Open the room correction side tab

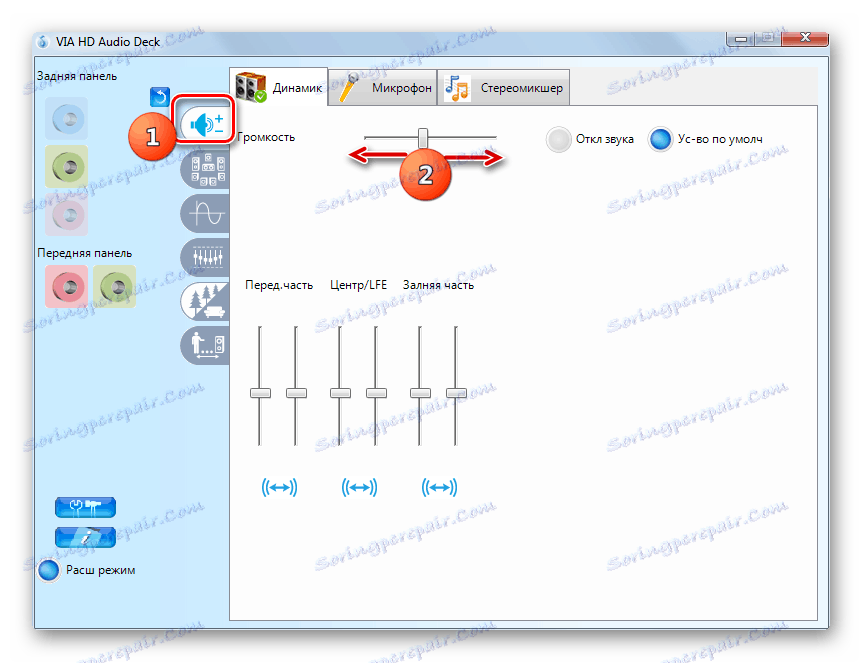(x=206, y=346)
